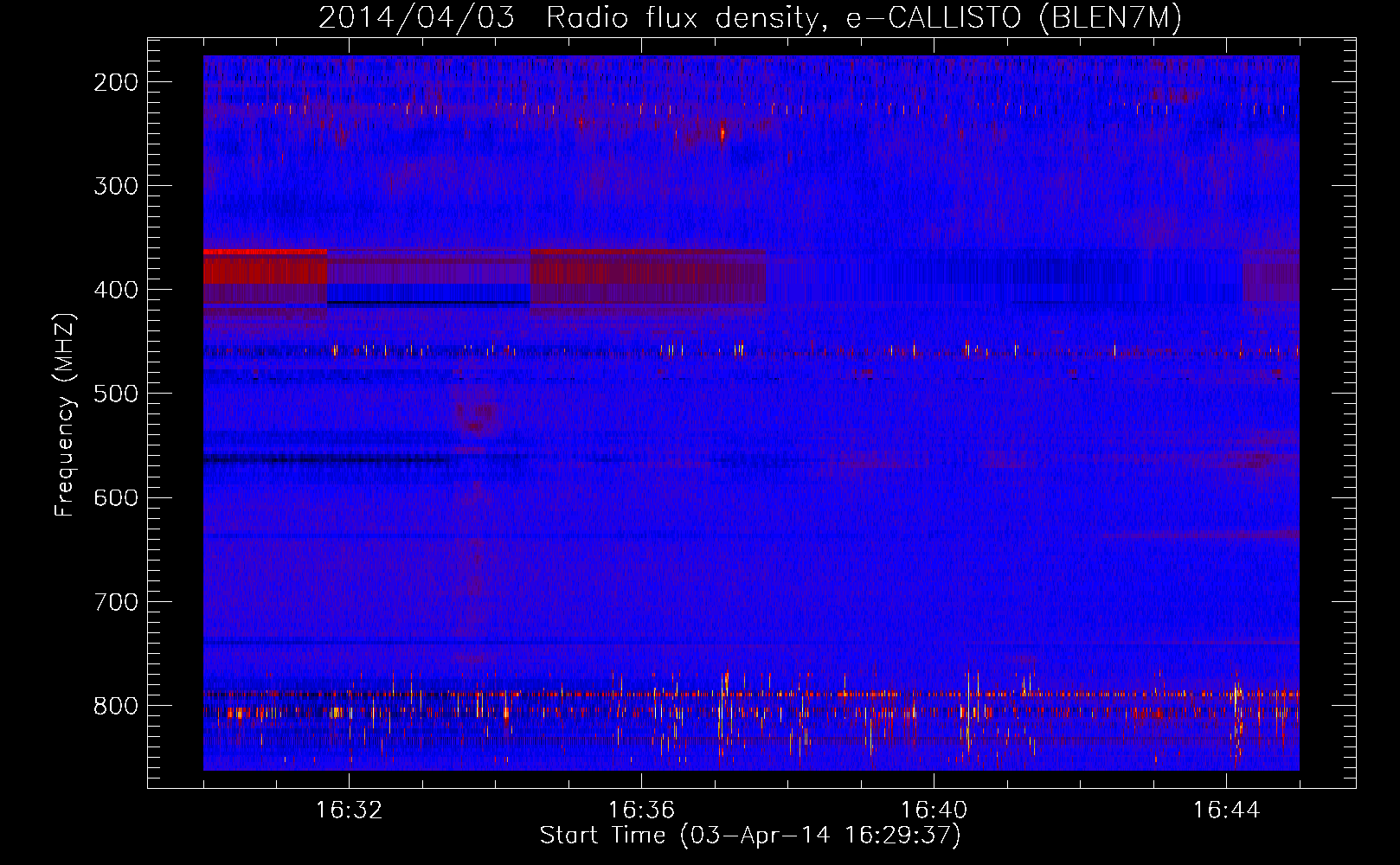Click the 'Start Time (03-Apr-14 16:29:37)' axis label
Image resolution: width=1400 pixels, height=865 pixels.
(x=750, y=836)
